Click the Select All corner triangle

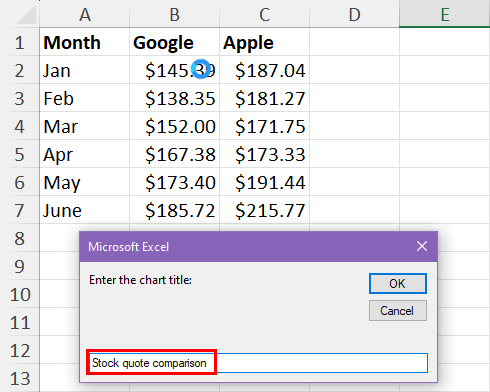tap(26, 15)
